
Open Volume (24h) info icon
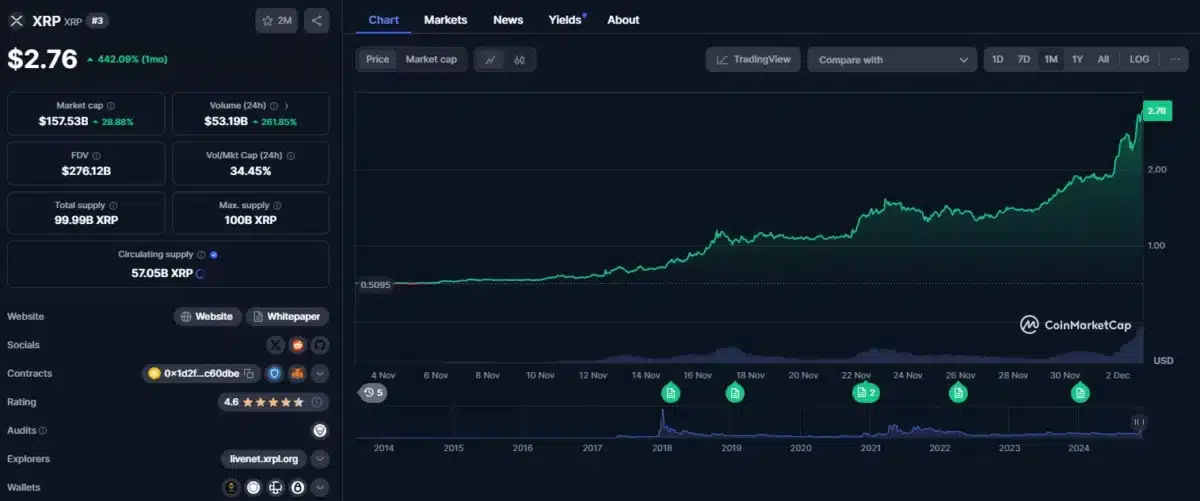point(273,105)
